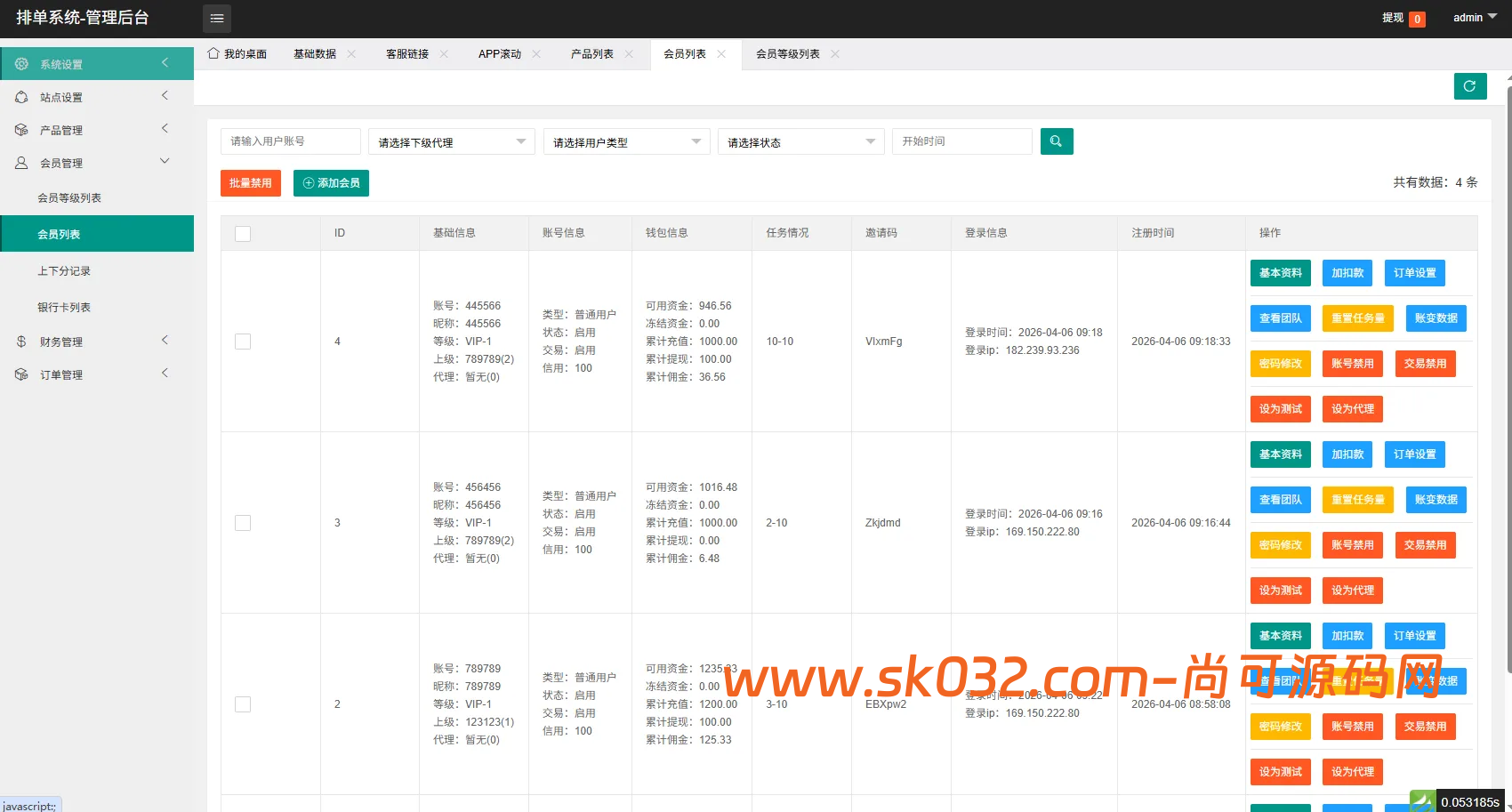Image resolution: width=1512 pixels, height=812 pixels.
Task: Click 加扣款 for account 445566
Action: 1347,273
